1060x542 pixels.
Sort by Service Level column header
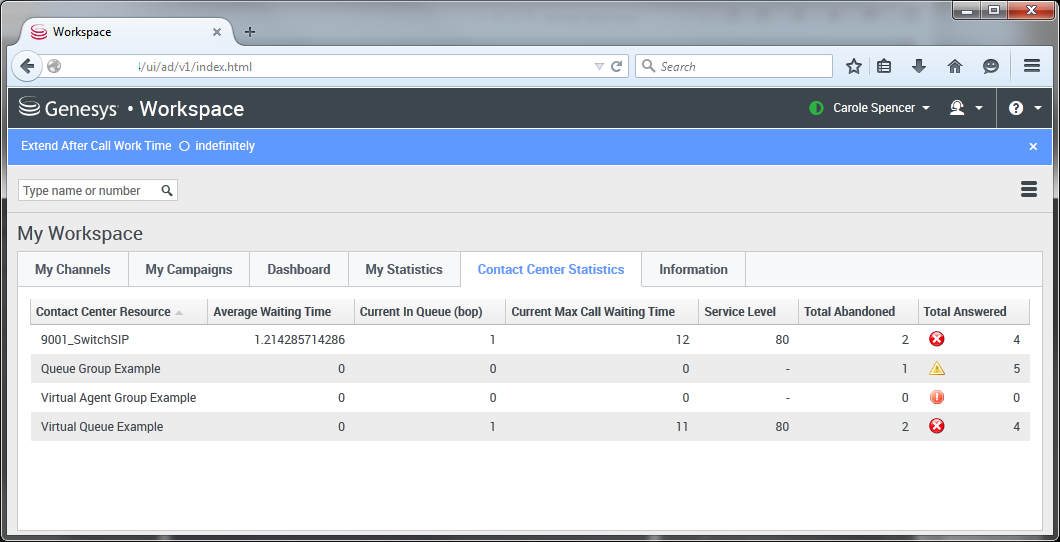739,311
